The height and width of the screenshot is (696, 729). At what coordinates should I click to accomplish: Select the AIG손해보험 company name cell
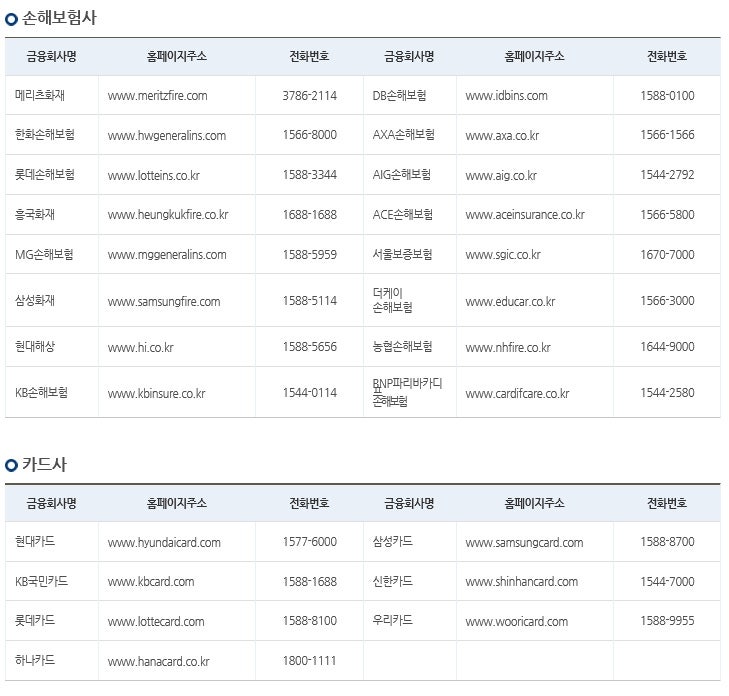(410, 175)
